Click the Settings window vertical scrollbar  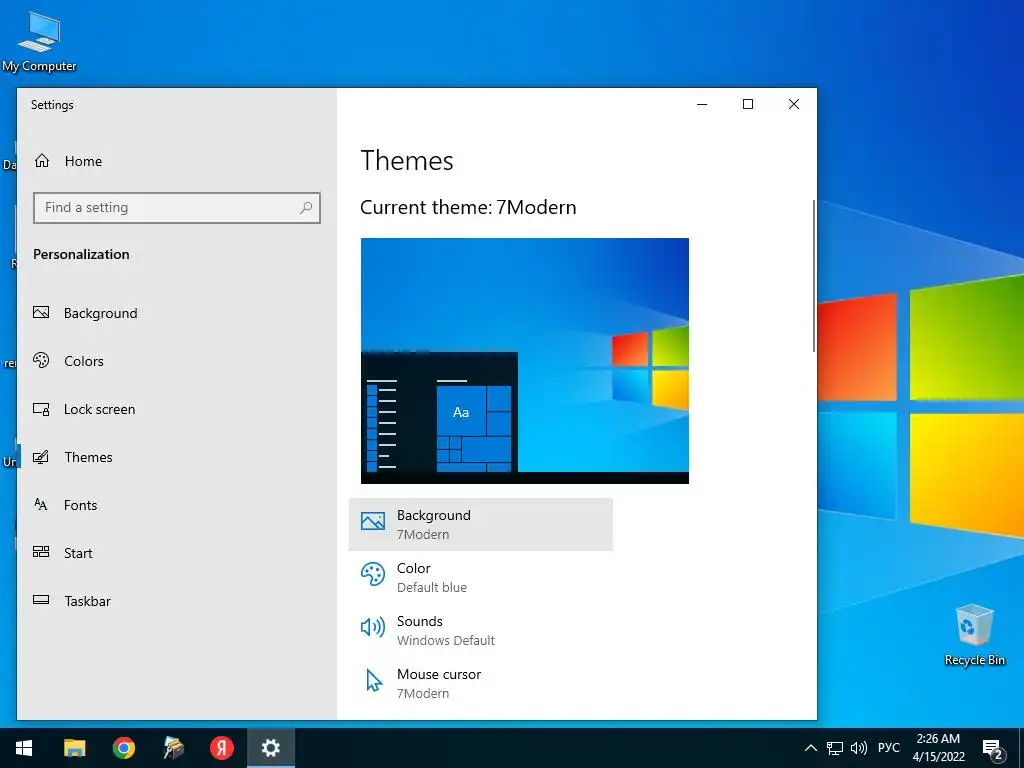[x=814, y=276]
